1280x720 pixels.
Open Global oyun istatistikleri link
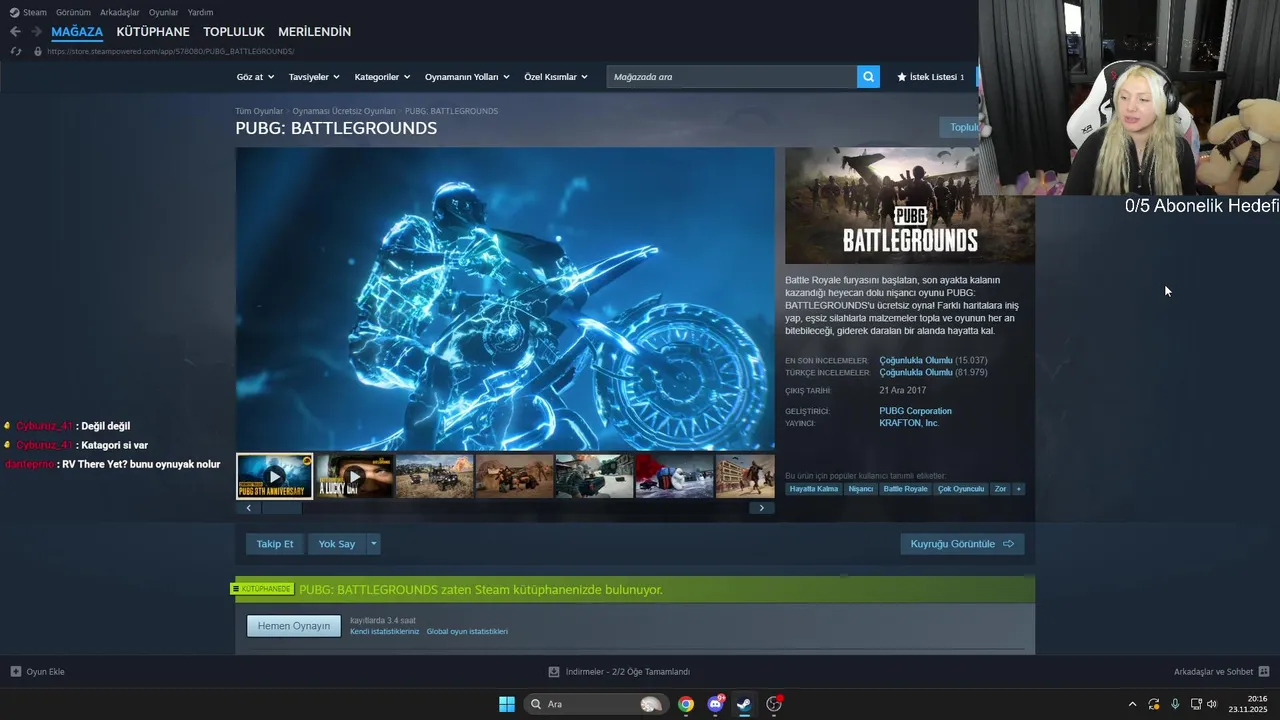coord(467,632)
